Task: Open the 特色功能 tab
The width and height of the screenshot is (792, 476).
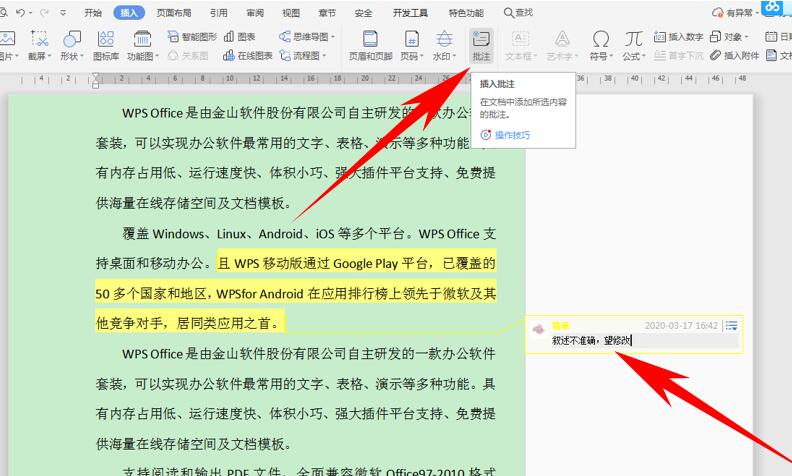Action: [466, 13]
